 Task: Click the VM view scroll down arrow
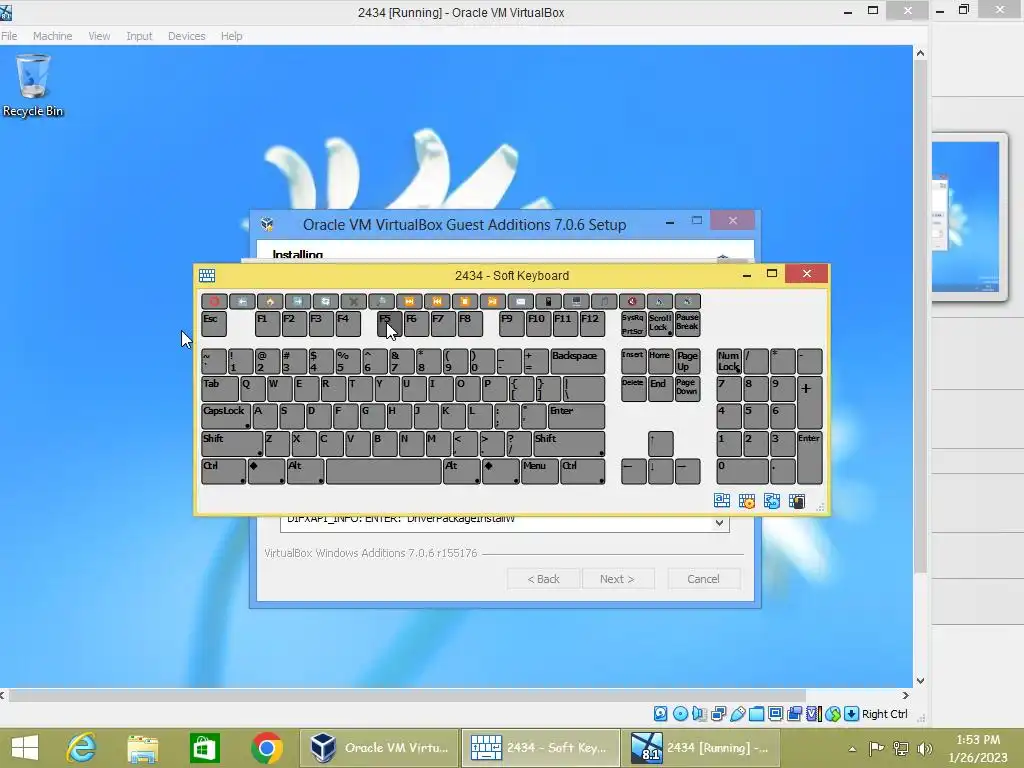coord(920,680)
